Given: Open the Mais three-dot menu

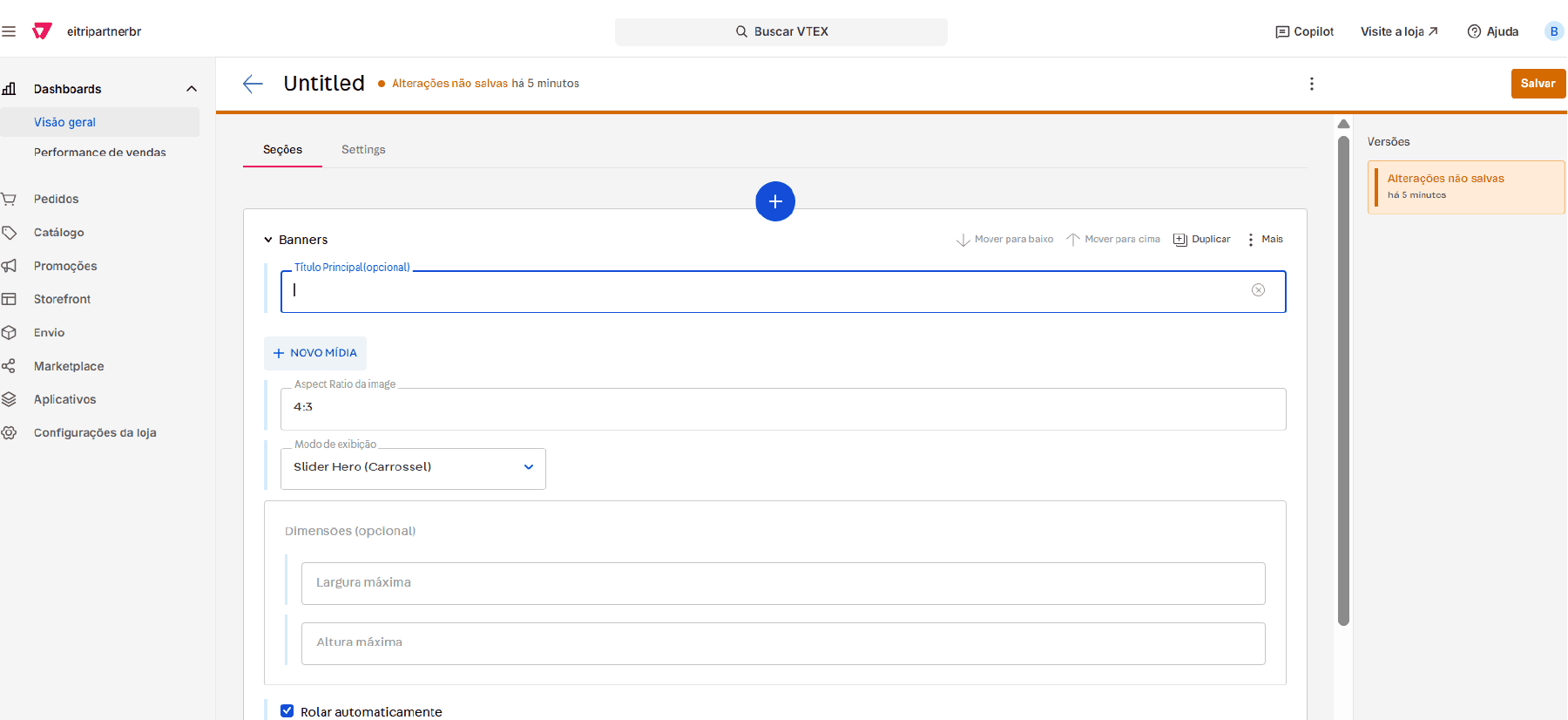Looking at the screenshot, I should pyautogui.click(x=1251, y=240).
